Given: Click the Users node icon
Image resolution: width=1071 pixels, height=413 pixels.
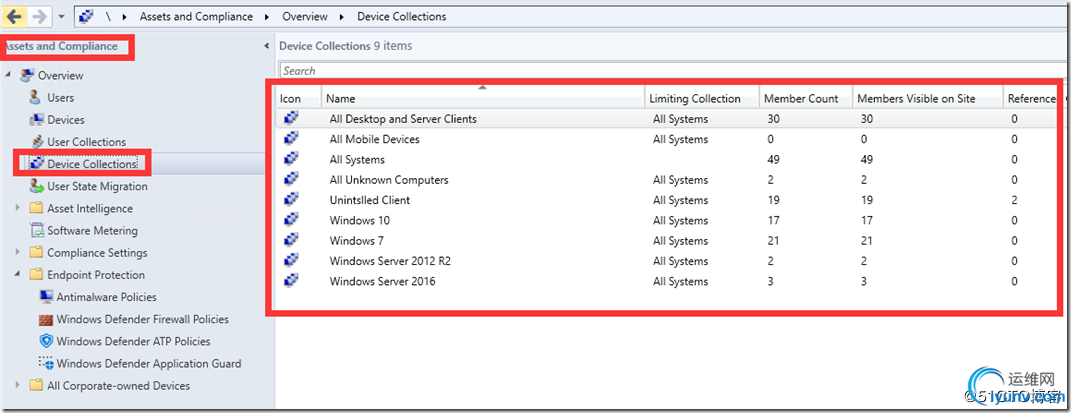Looking at the screenshot, I should click(x=36, y=98).
